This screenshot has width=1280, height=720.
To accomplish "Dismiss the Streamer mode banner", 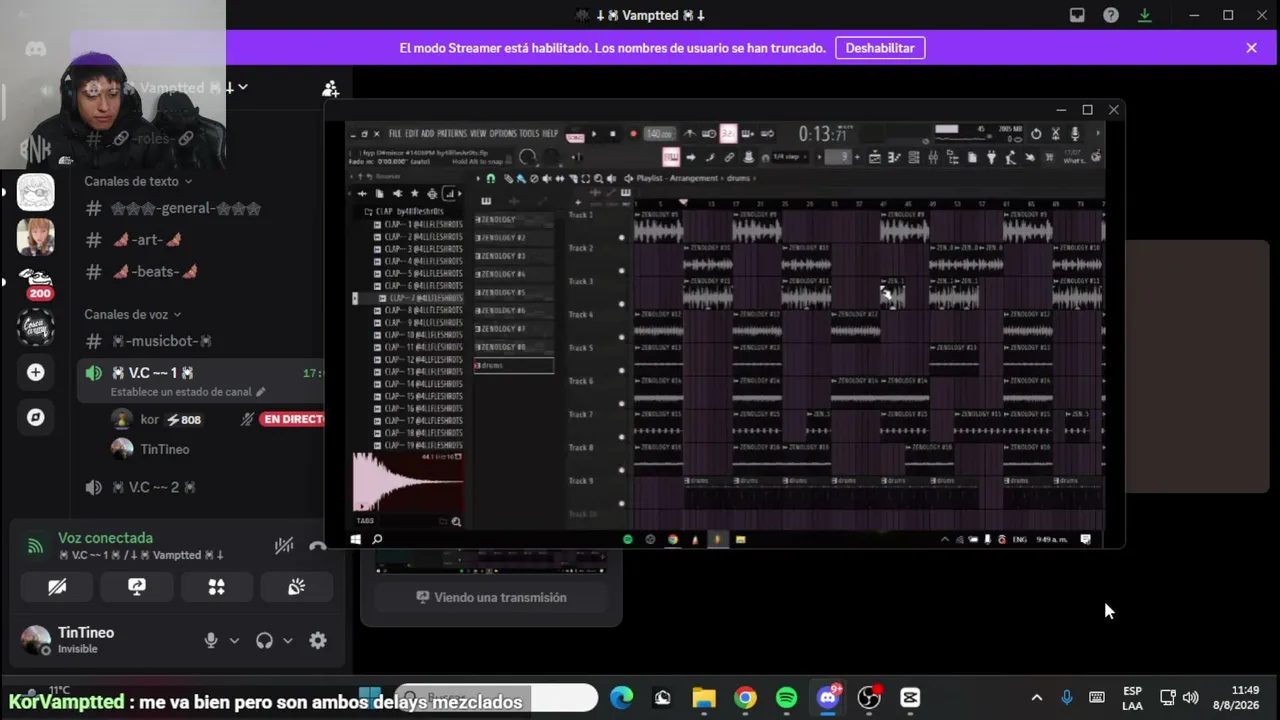I will pyautogui.click(x=1251, y=48).
